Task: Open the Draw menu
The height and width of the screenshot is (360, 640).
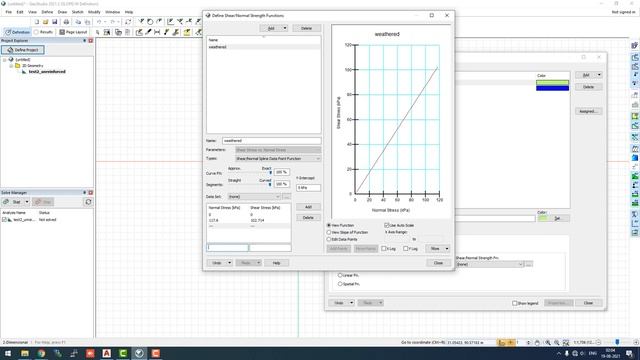Action: (62, 12)
